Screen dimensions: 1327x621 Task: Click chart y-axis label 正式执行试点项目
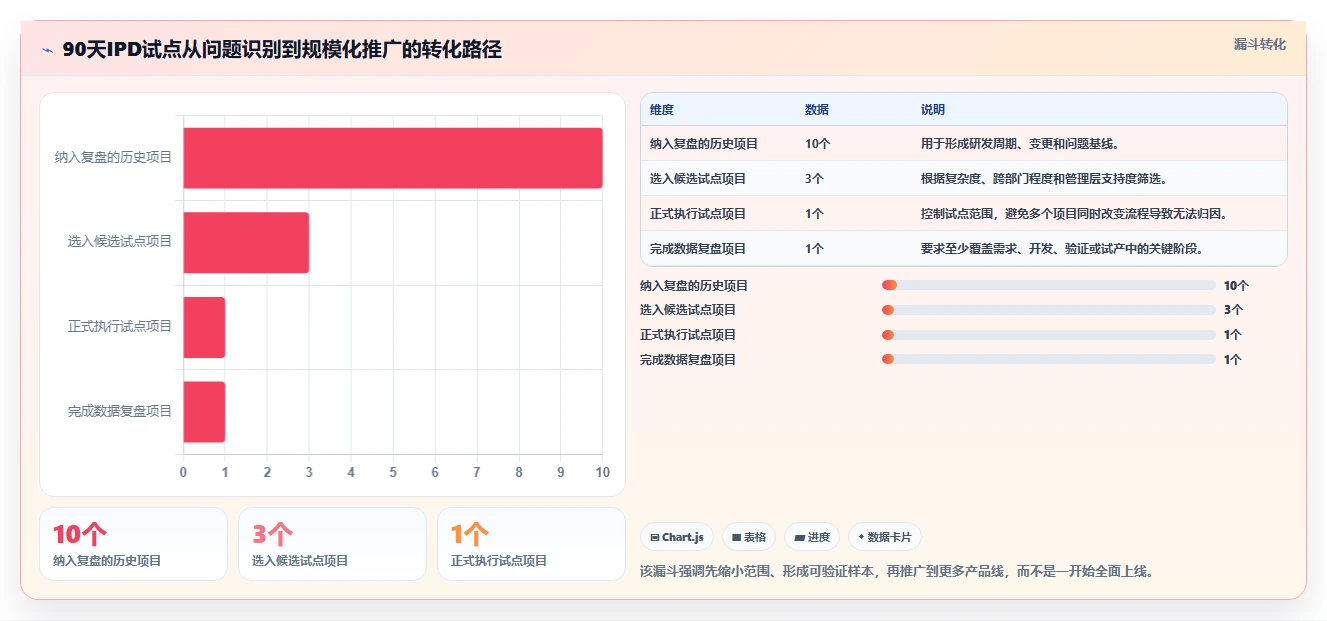[120, 326]
